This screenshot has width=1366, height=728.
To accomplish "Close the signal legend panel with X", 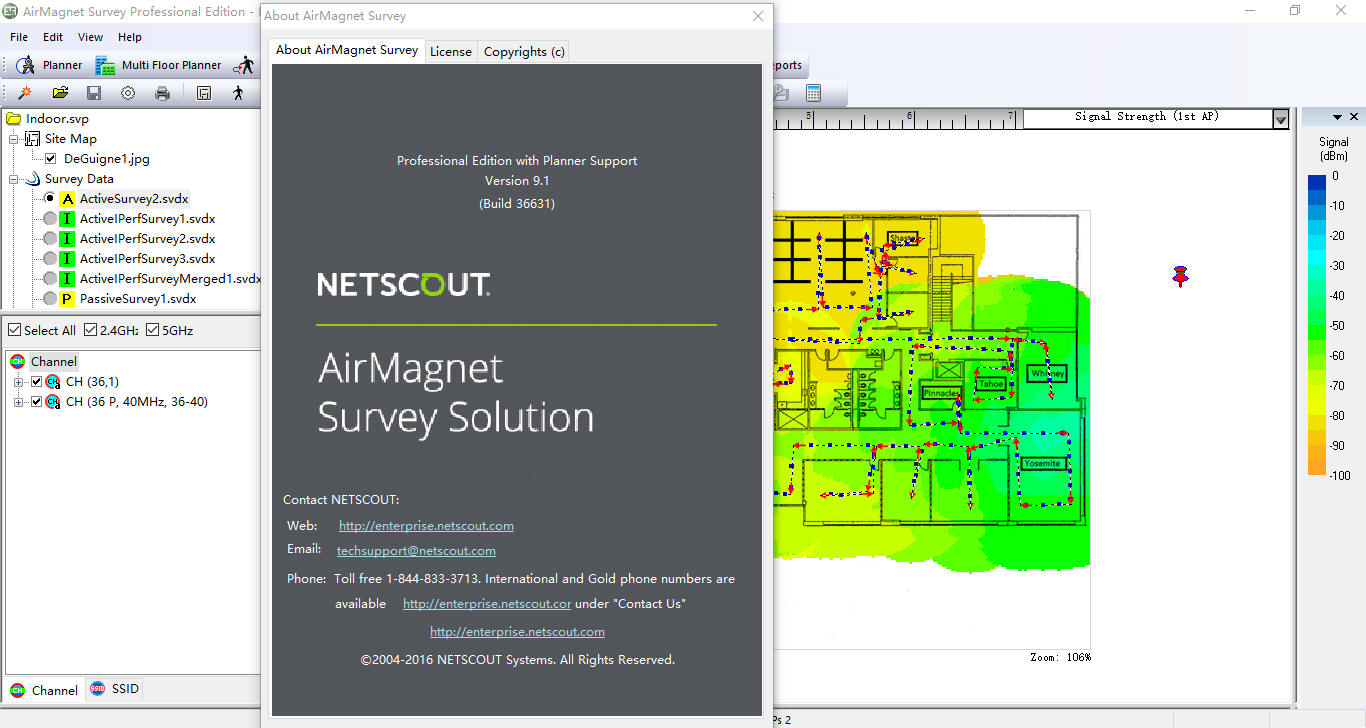I will tap(1354, 117).
